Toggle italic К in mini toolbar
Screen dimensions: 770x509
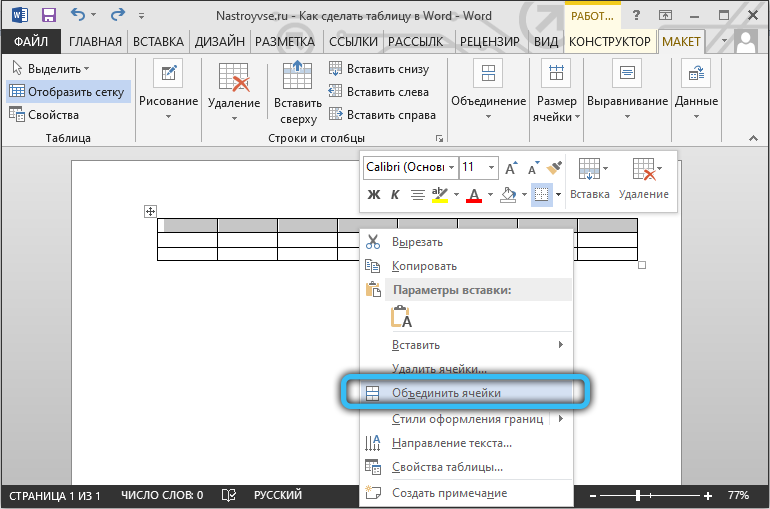[395, 194]
